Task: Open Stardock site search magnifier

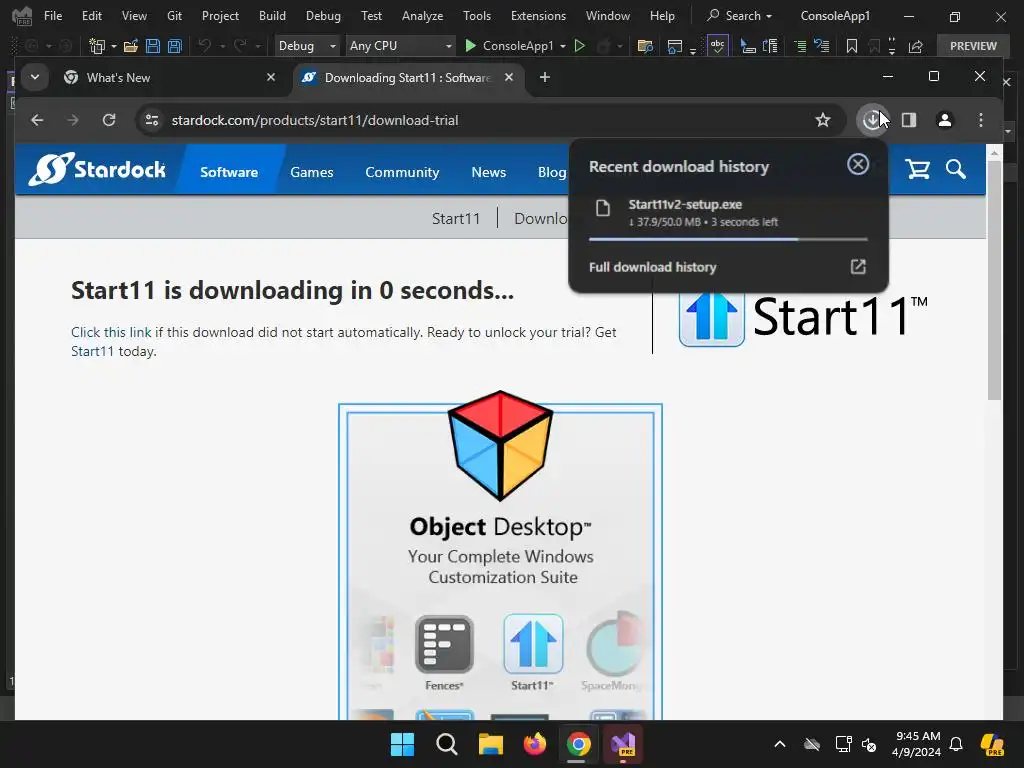Action: click(x=955, y=170)
